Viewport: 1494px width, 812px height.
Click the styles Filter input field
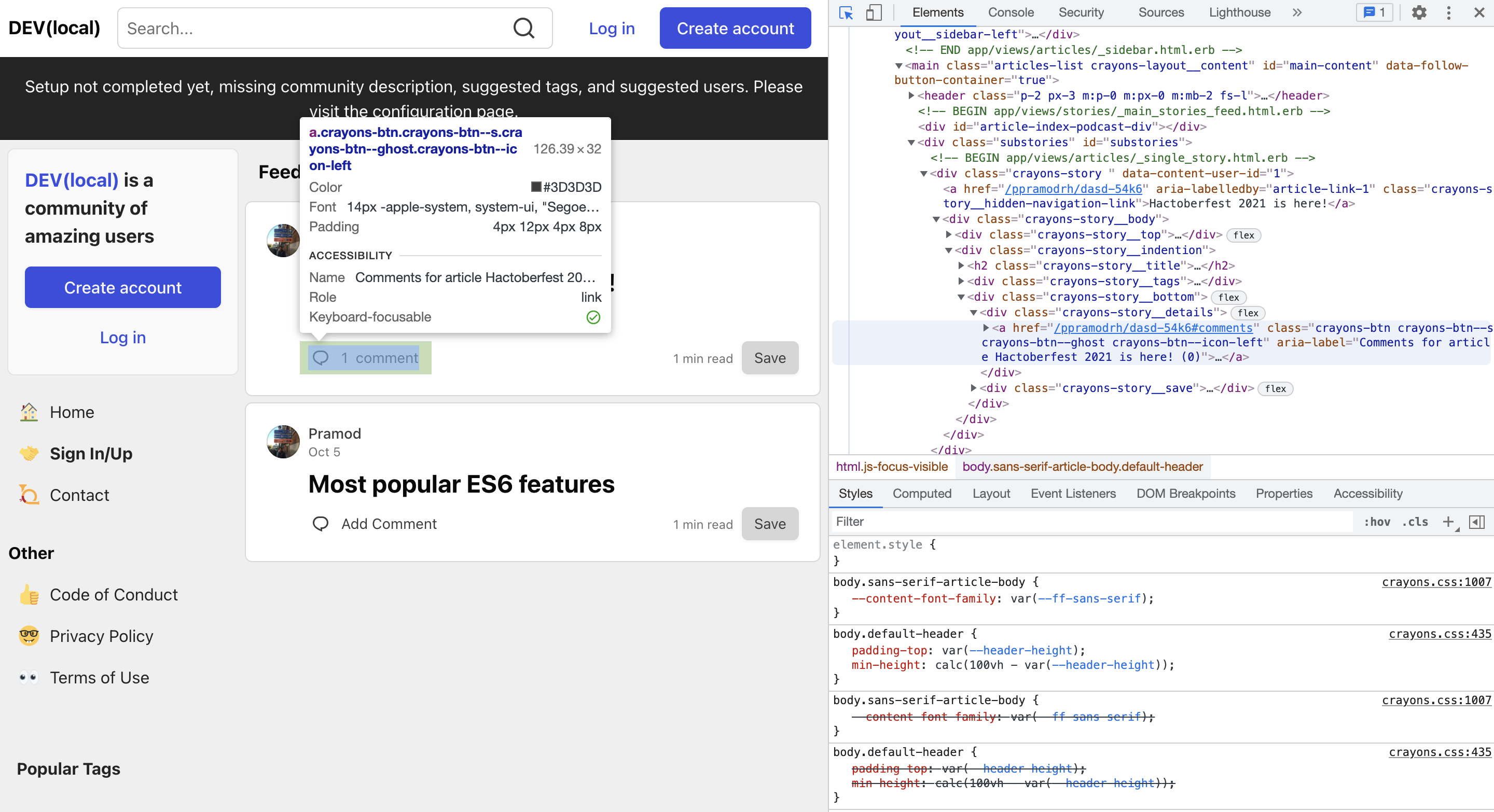[x=1090, y=522]
